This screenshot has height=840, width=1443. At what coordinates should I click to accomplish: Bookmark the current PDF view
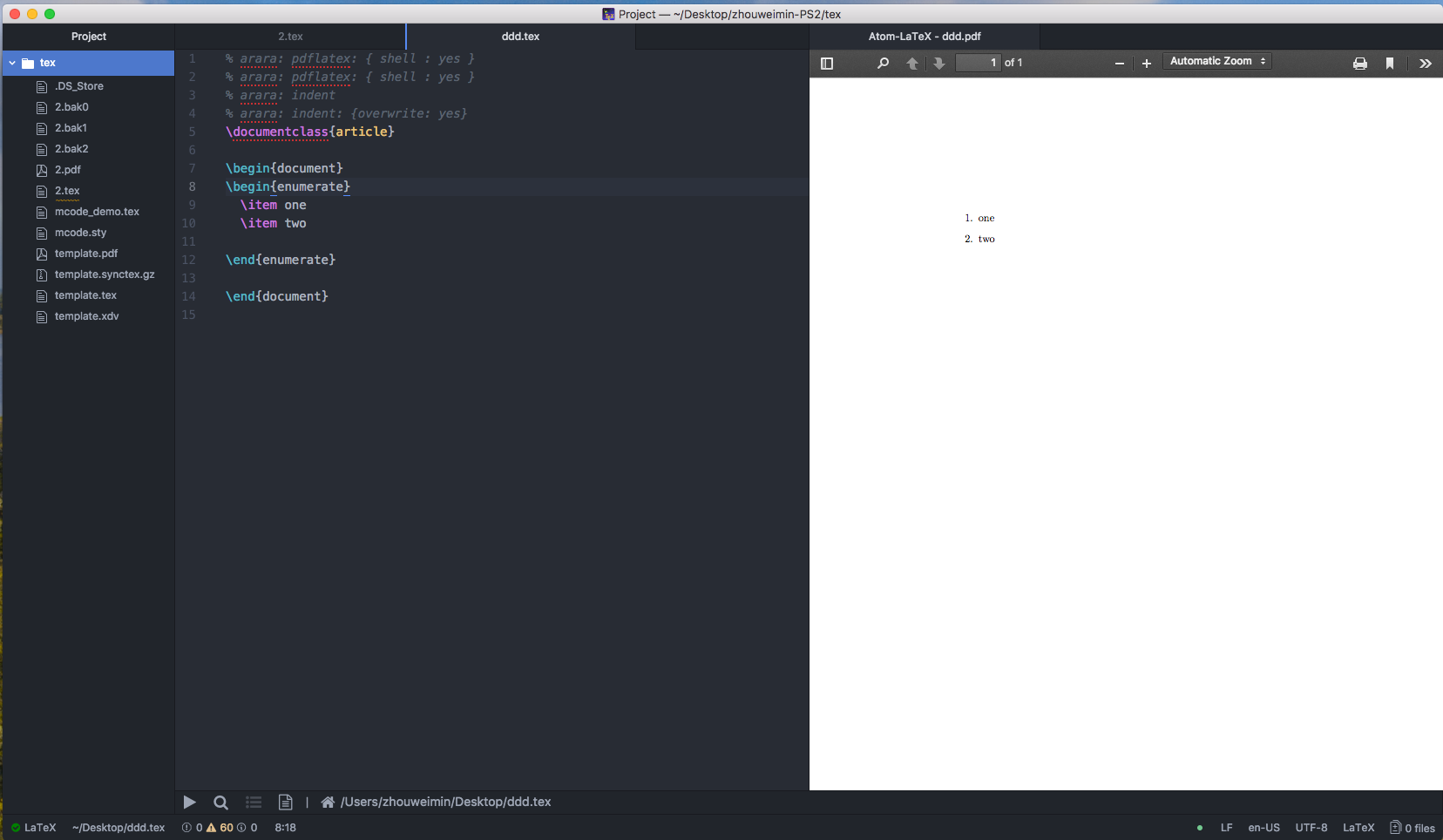1388,63
